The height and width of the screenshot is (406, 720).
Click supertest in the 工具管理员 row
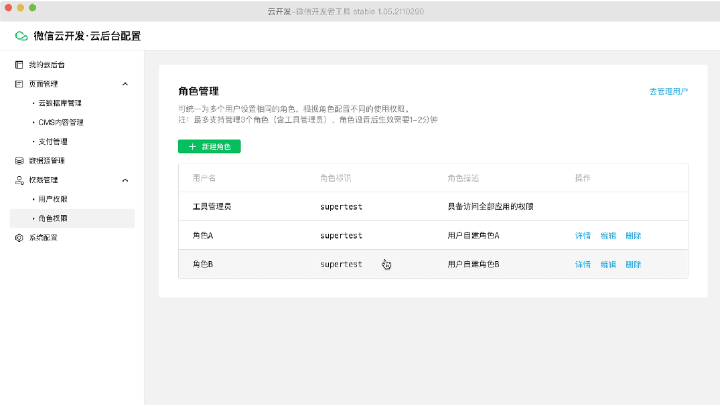(341, 207)
